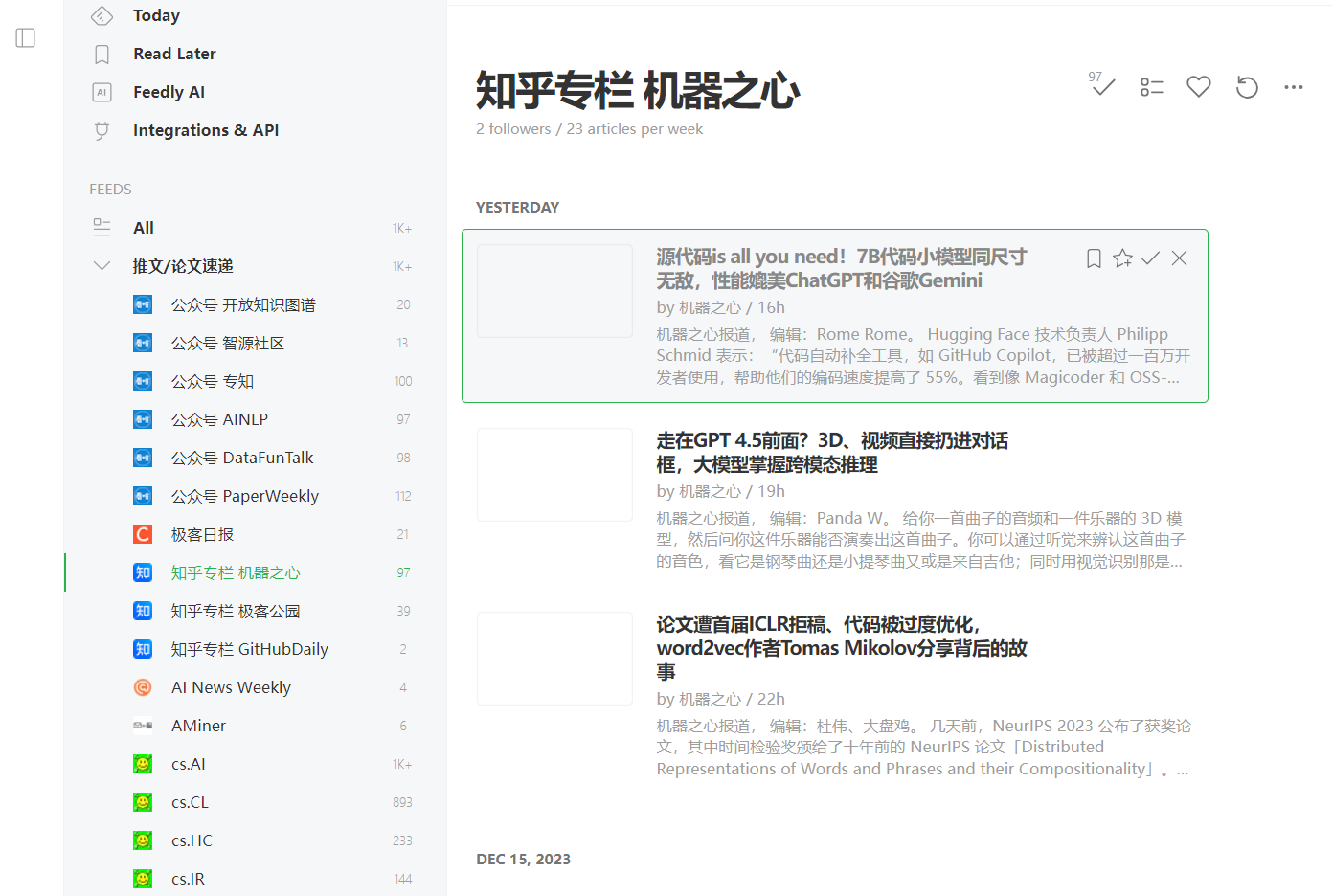Click the All feeds list icon
This screenshot has height=896, width=1333.
[102, 227]
